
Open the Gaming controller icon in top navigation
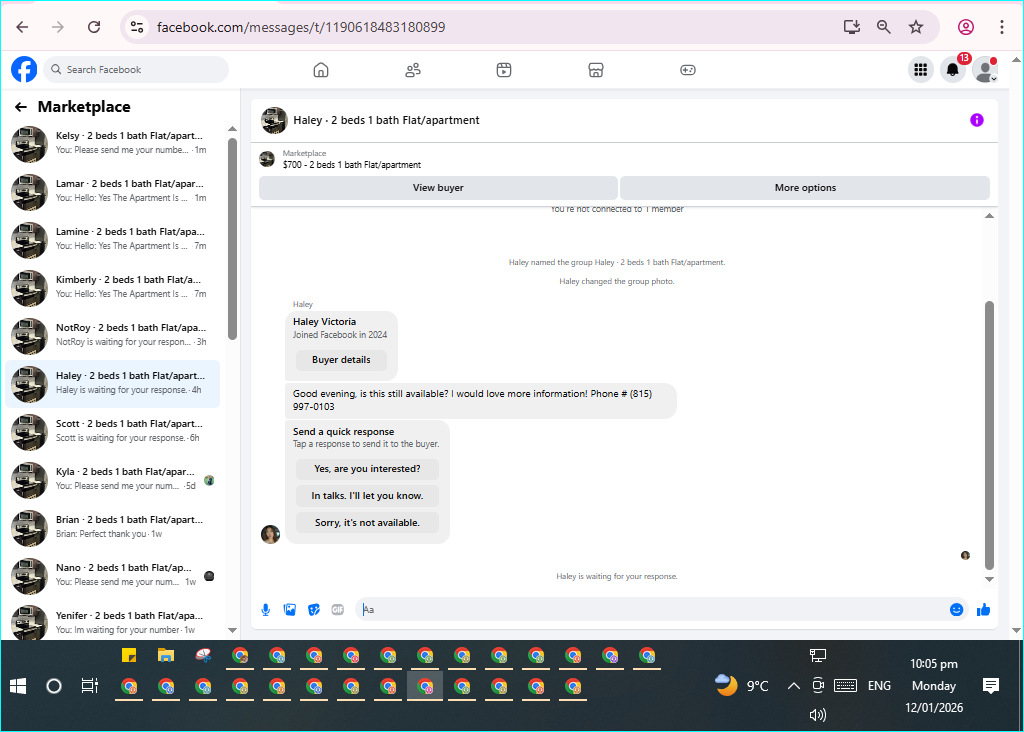(688, 70)
